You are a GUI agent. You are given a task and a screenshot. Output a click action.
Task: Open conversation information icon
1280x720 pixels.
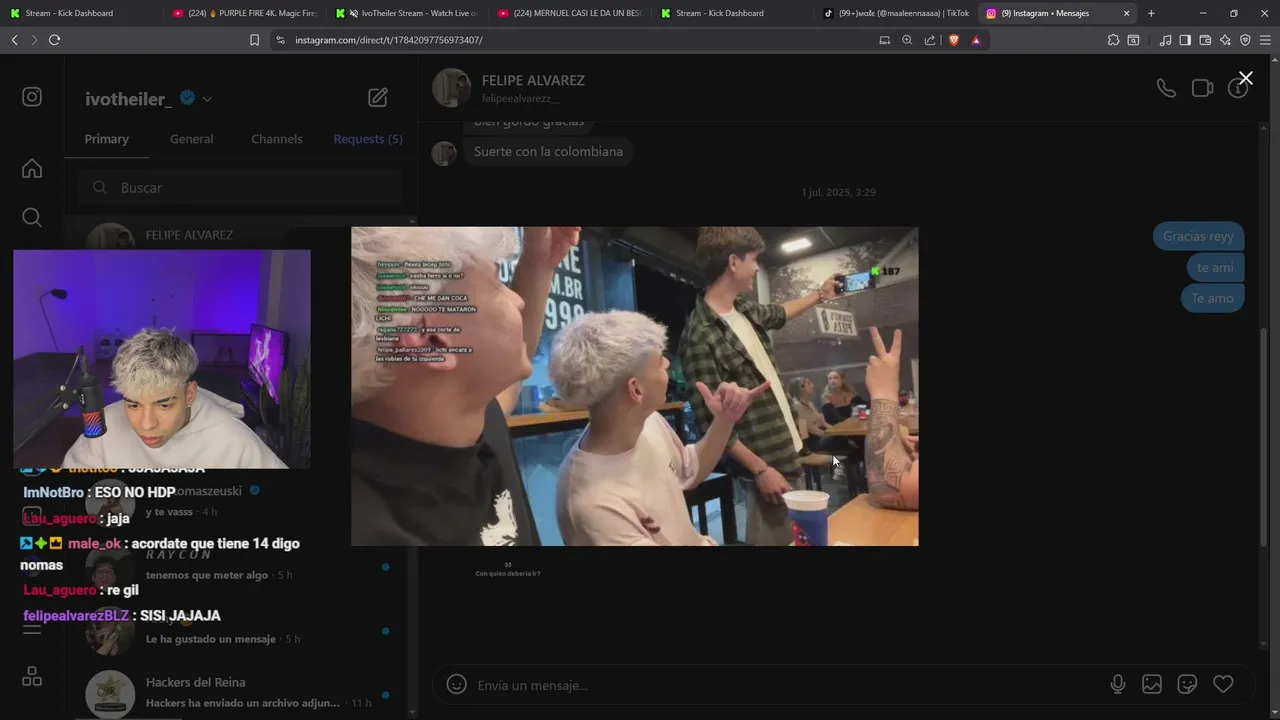tap(1238, 88)
